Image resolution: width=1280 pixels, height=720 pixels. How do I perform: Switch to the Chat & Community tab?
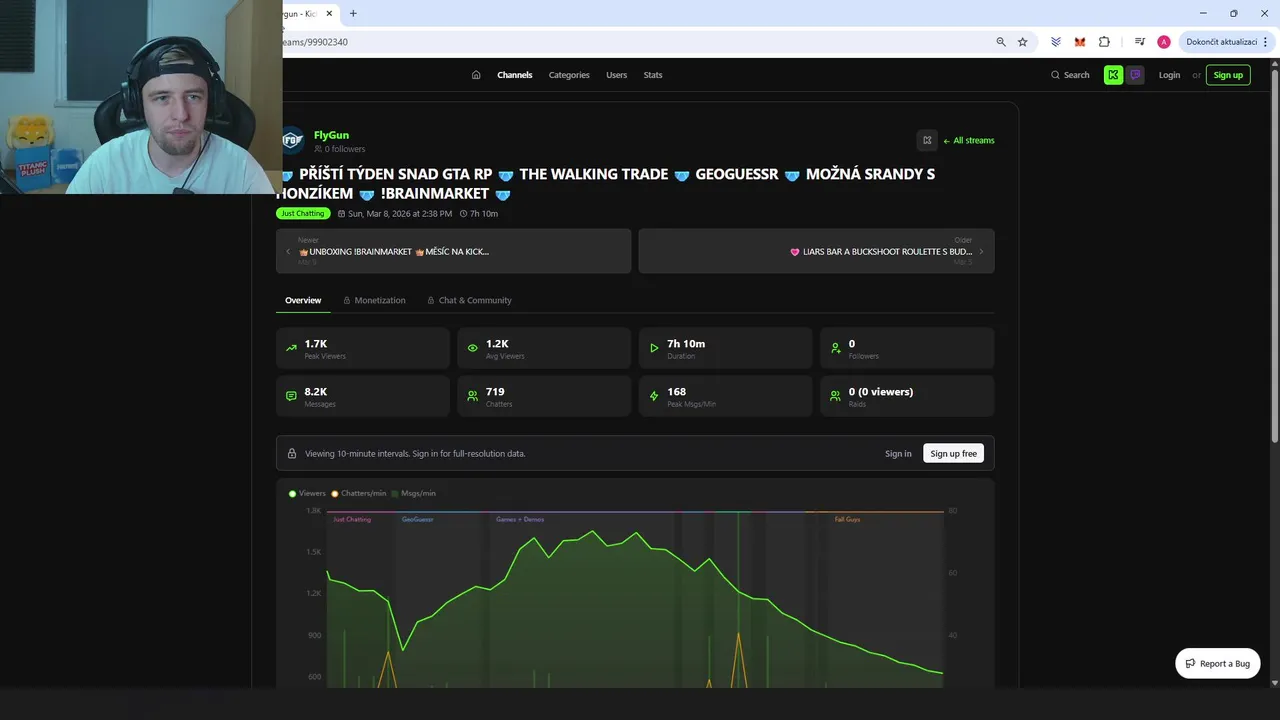click(469, 300)
